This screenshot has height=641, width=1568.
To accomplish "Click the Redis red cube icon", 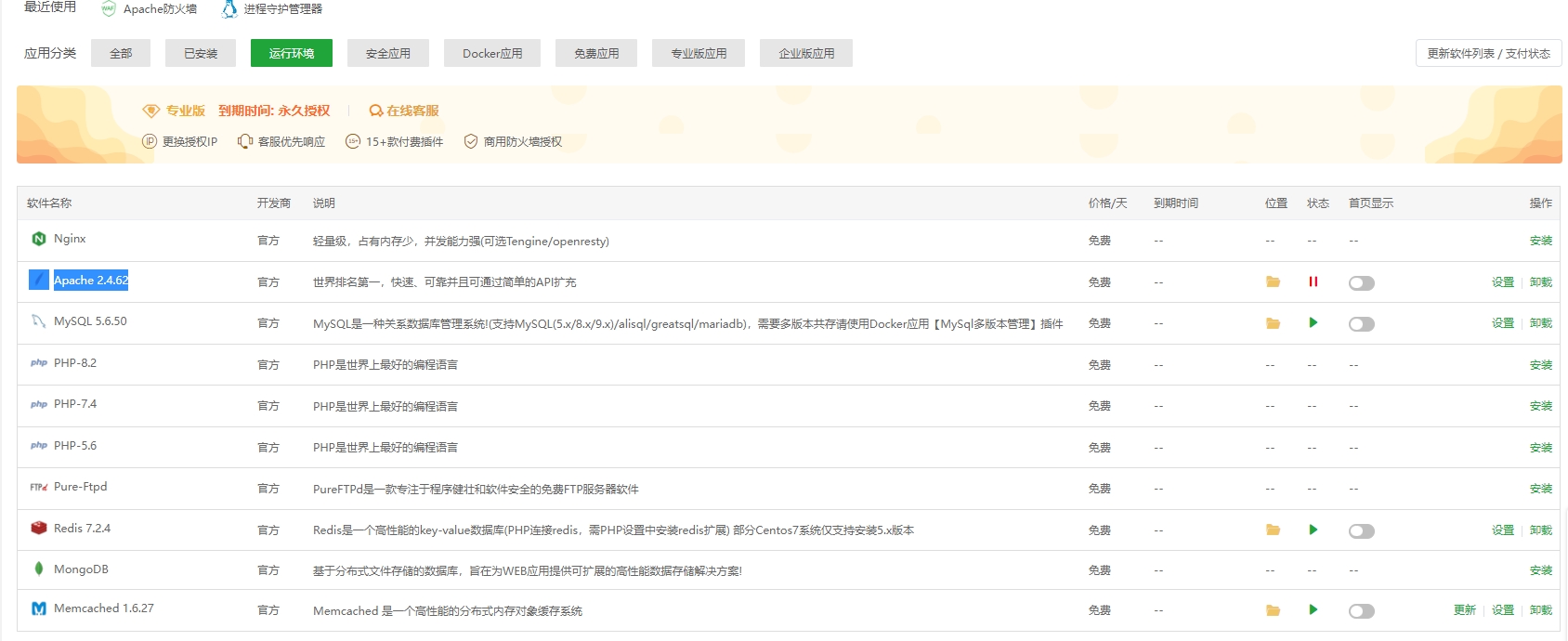I will [39, 528].
